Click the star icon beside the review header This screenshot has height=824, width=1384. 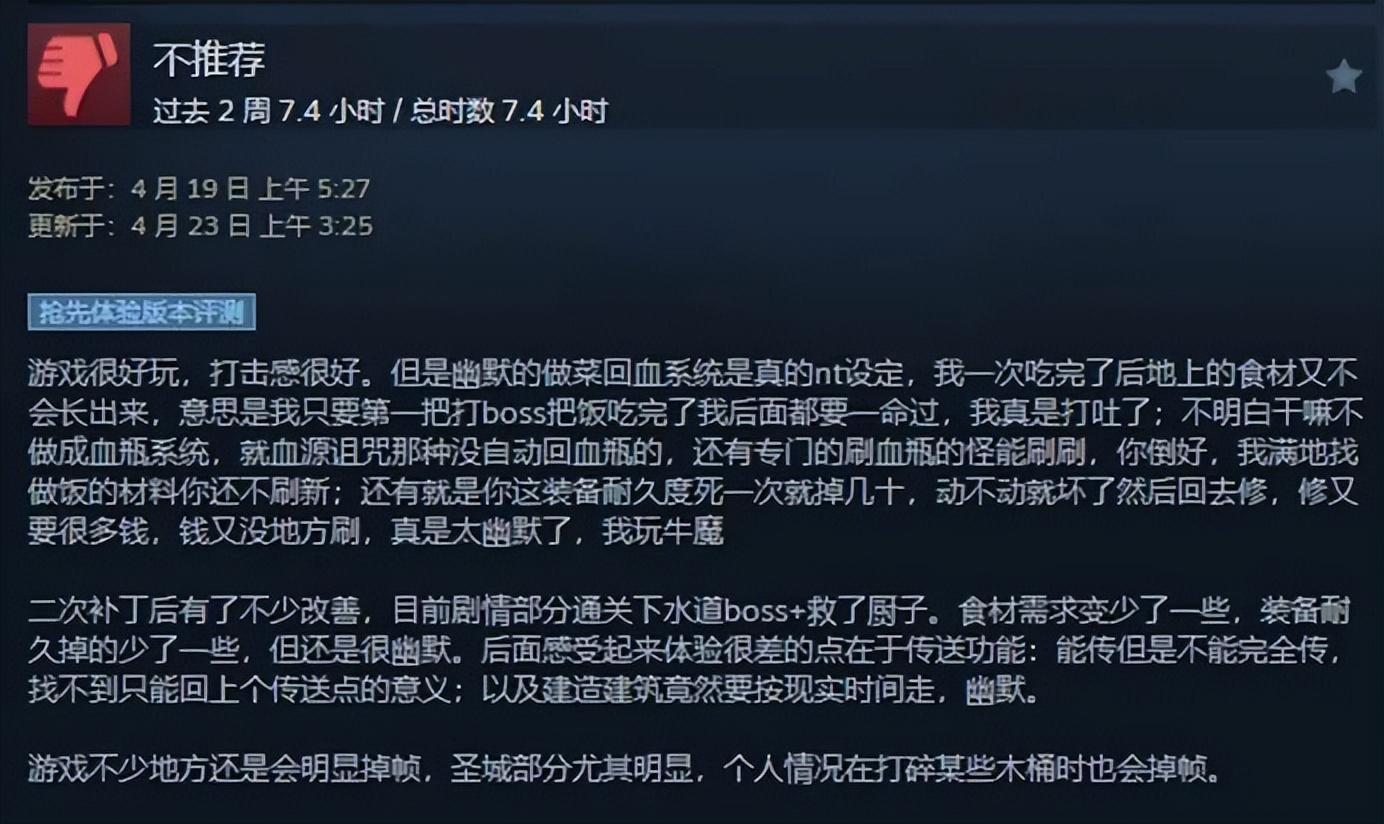(1343, 76)
